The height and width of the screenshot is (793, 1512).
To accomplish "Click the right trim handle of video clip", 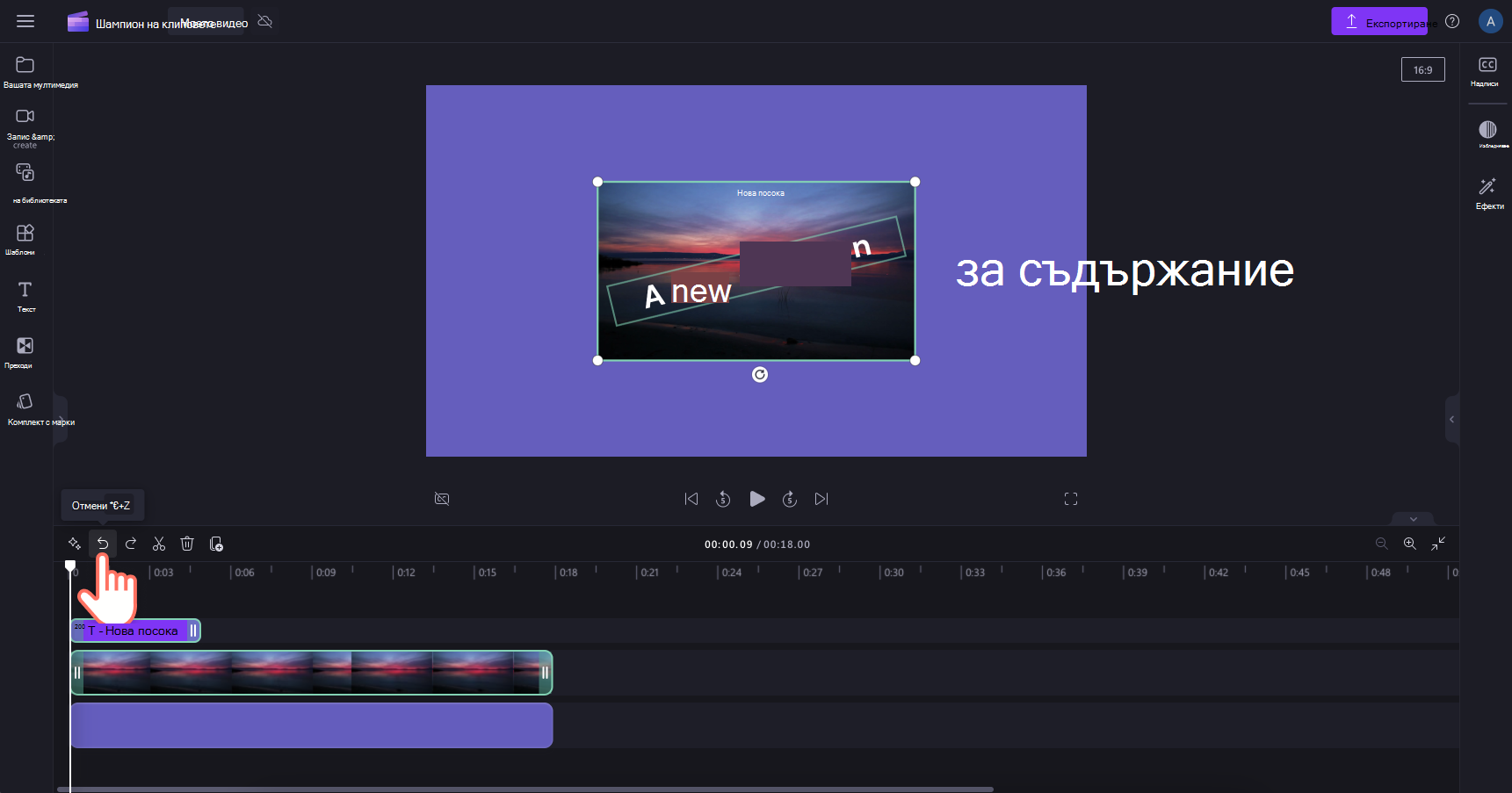I will tap(545, 673).
